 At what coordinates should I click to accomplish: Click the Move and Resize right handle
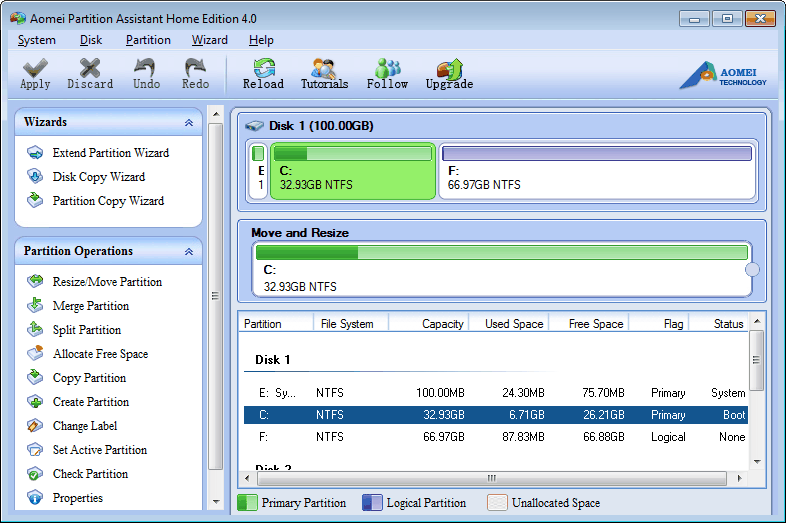[752, 270]
